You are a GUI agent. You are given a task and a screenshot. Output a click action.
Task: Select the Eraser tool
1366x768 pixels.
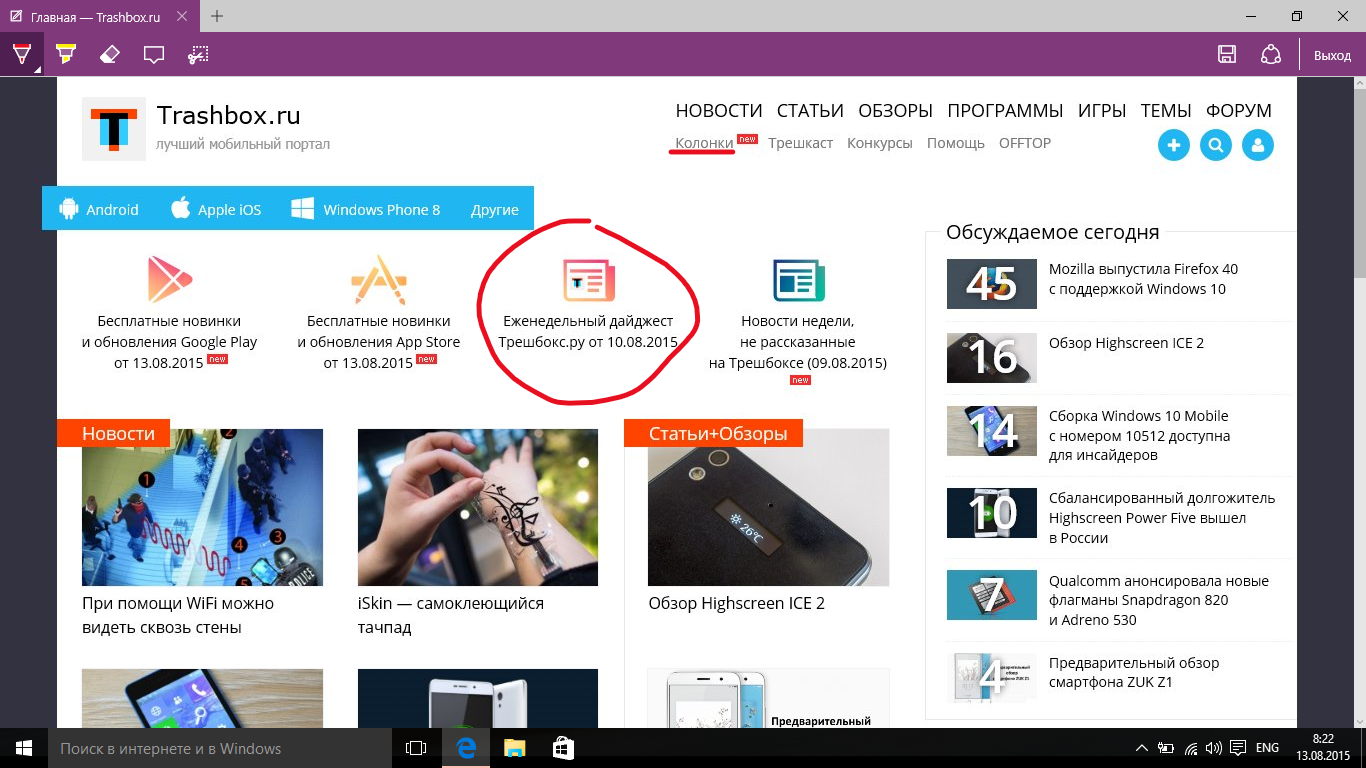pyautogui.click(x=109, y=54)
